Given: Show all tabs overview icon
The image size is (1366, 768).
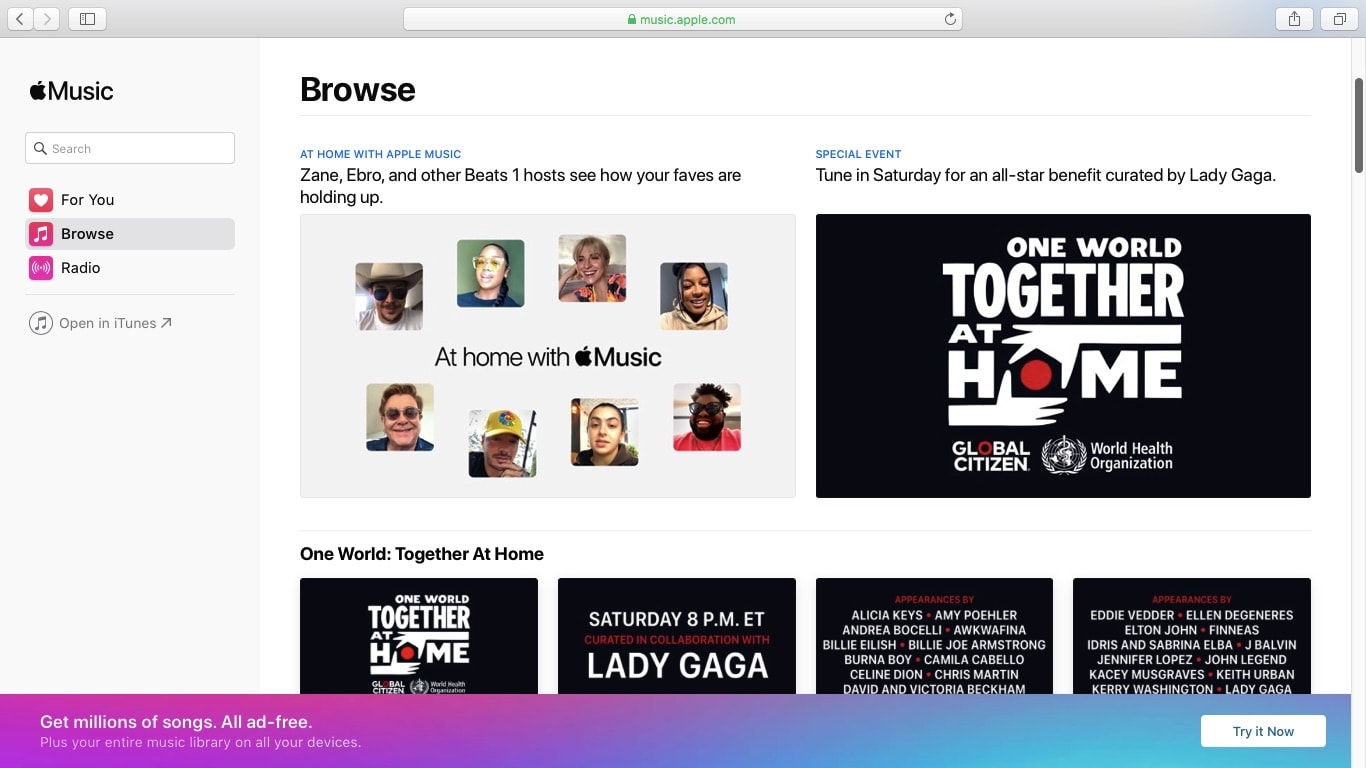Looking at the screenshot, I should 1339,19.
